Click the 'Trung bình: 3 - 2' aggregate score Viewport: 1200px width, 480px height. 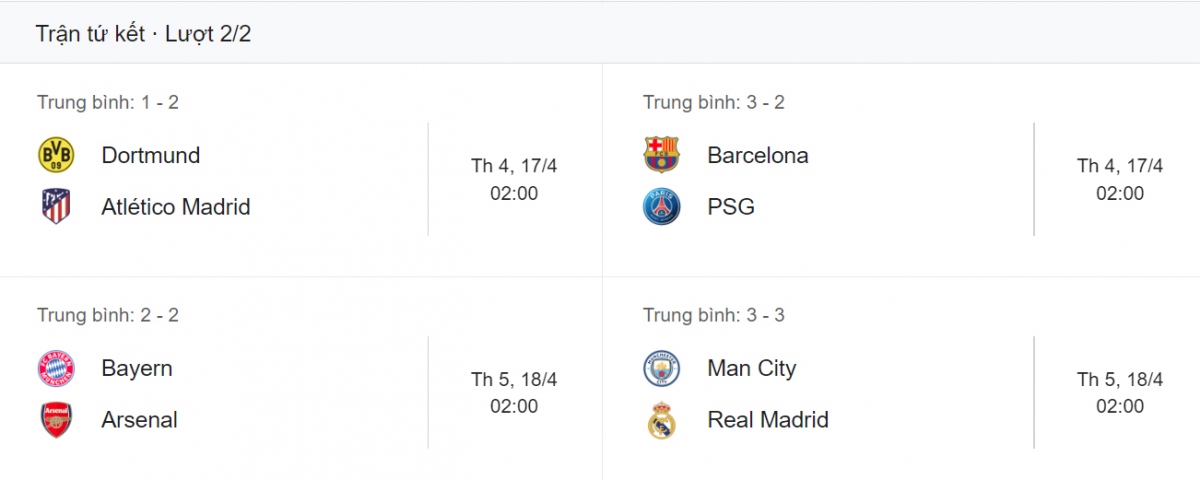[713, 102]
